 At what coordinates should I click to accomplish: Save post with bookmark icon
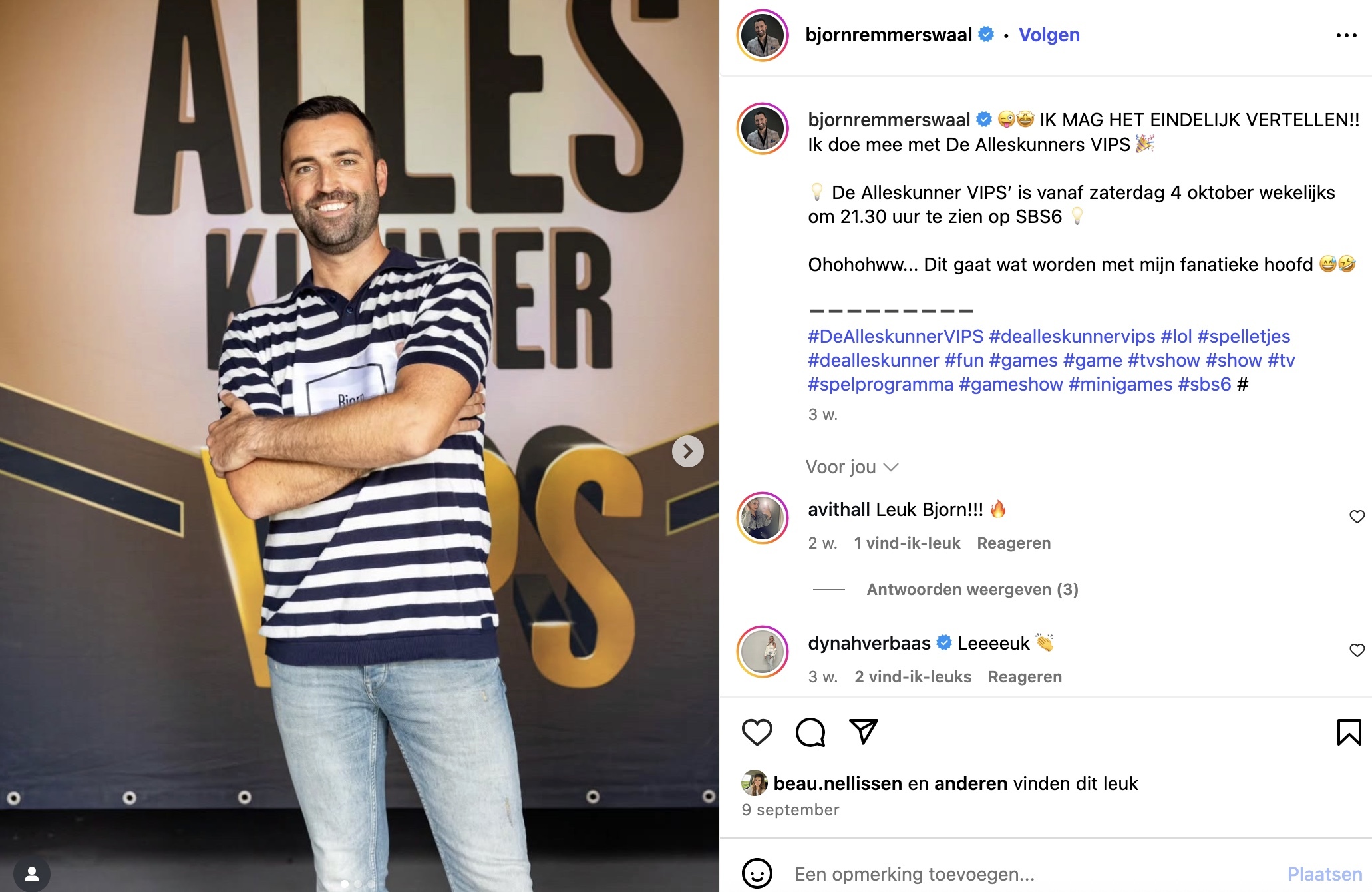(x=1349, y=732)
